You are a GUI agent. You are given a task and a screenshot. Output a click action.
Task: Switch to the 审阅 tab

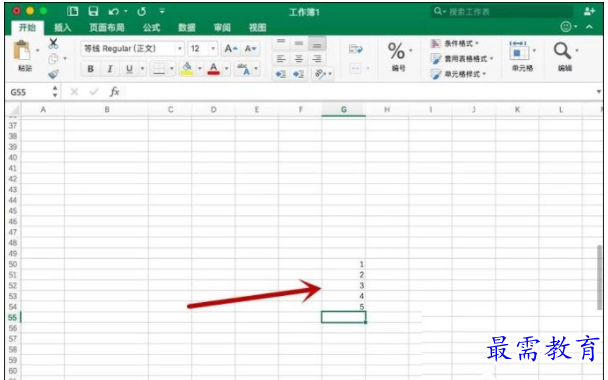[222, 28]
